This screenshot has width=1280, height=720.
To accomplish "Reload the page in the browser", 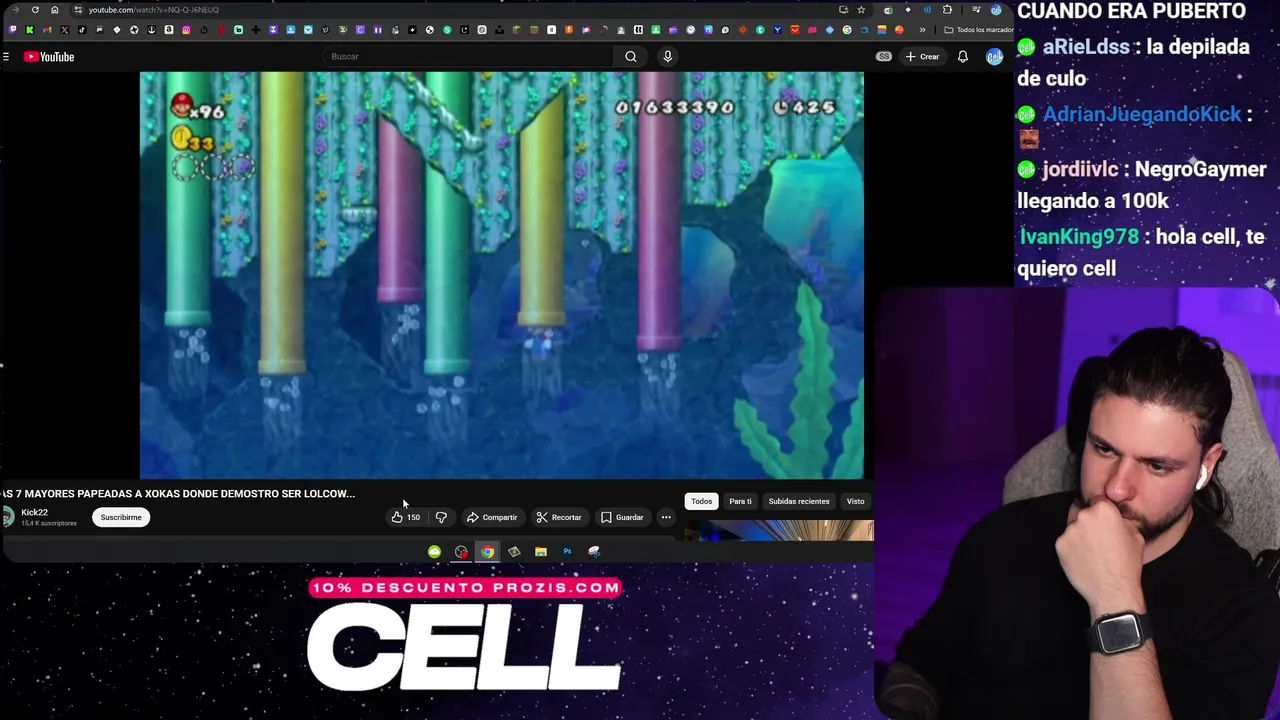I will (35, 10).
